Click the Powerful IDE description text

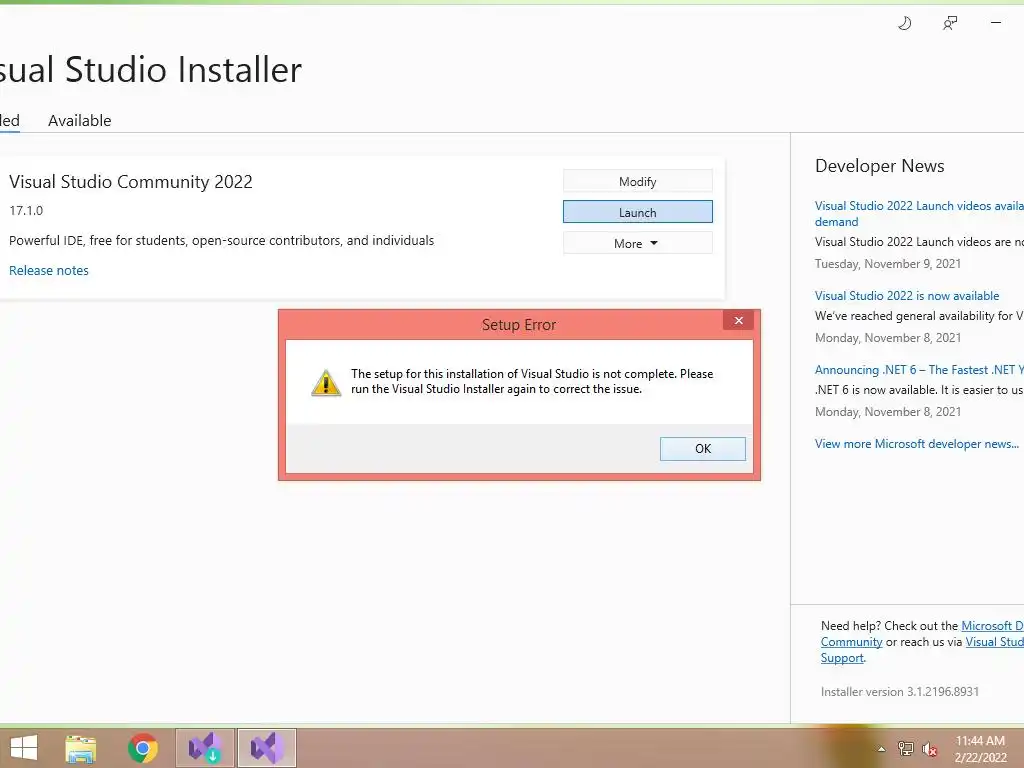(221, 240)
